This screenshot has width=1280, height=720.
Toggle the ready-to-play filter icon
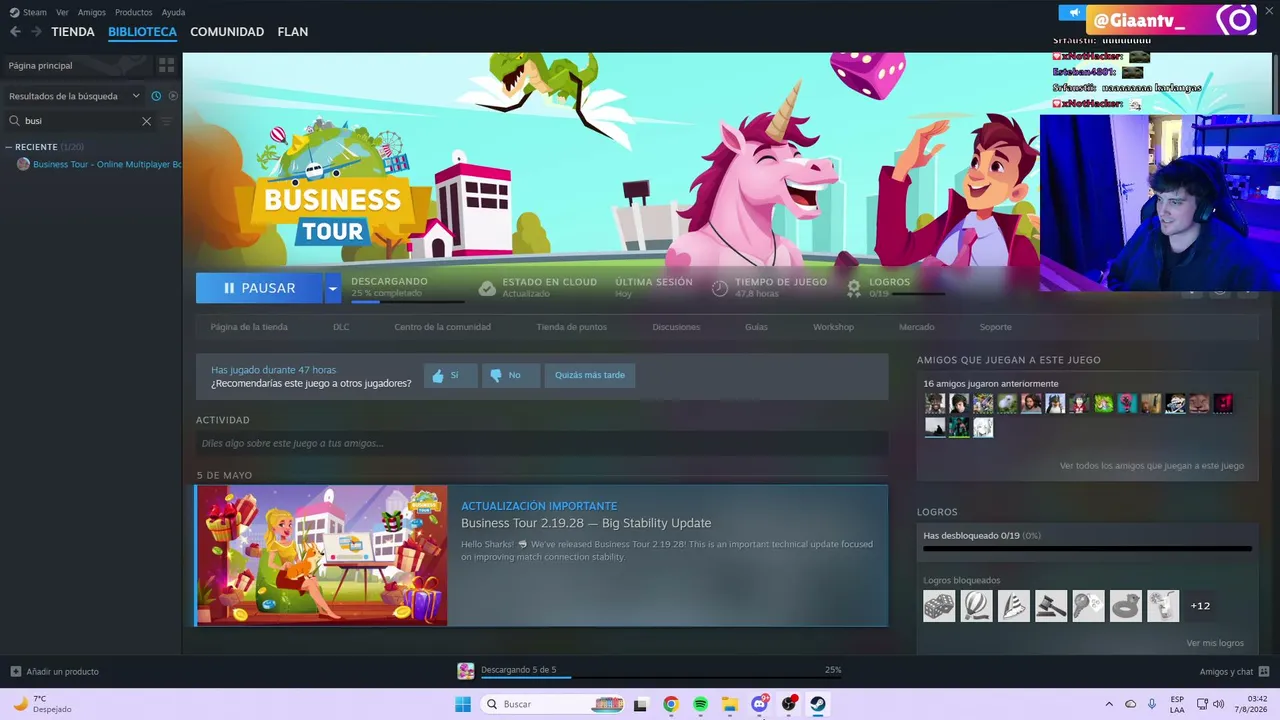pos(173,96)
